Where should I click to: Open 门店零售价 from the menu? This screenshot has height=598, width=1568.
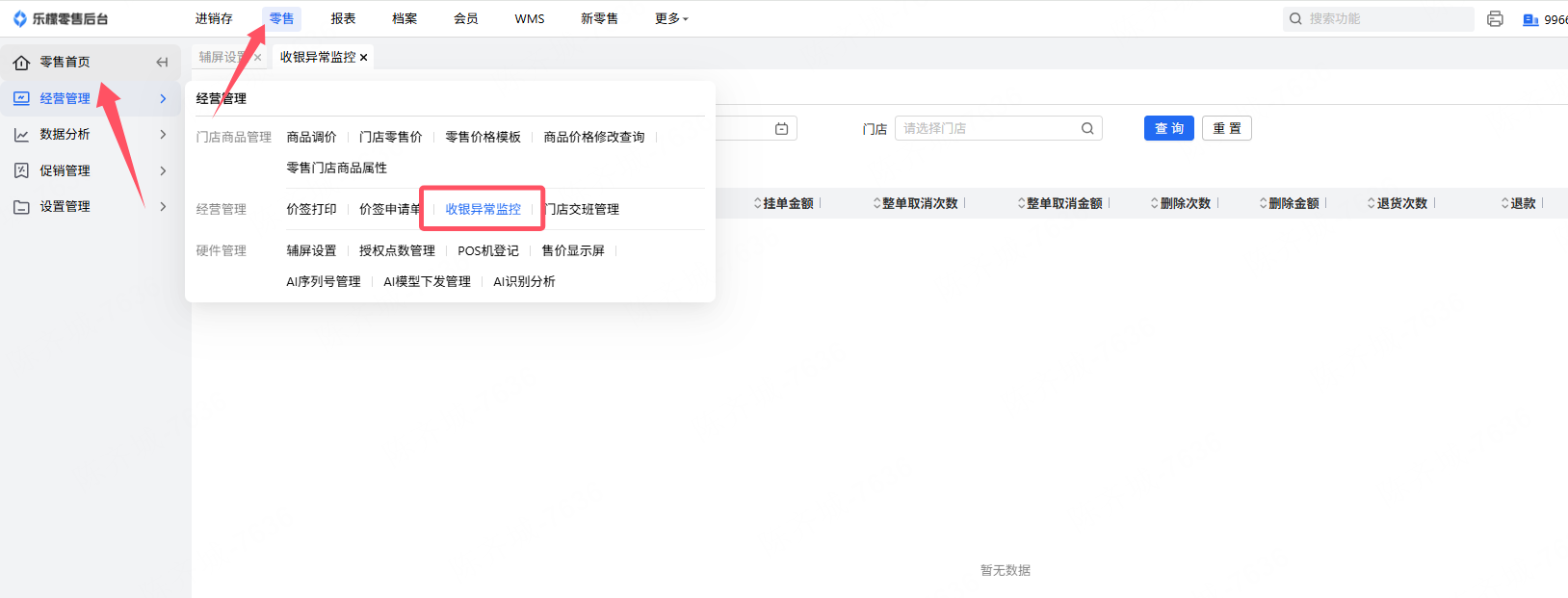click(390, 137)
